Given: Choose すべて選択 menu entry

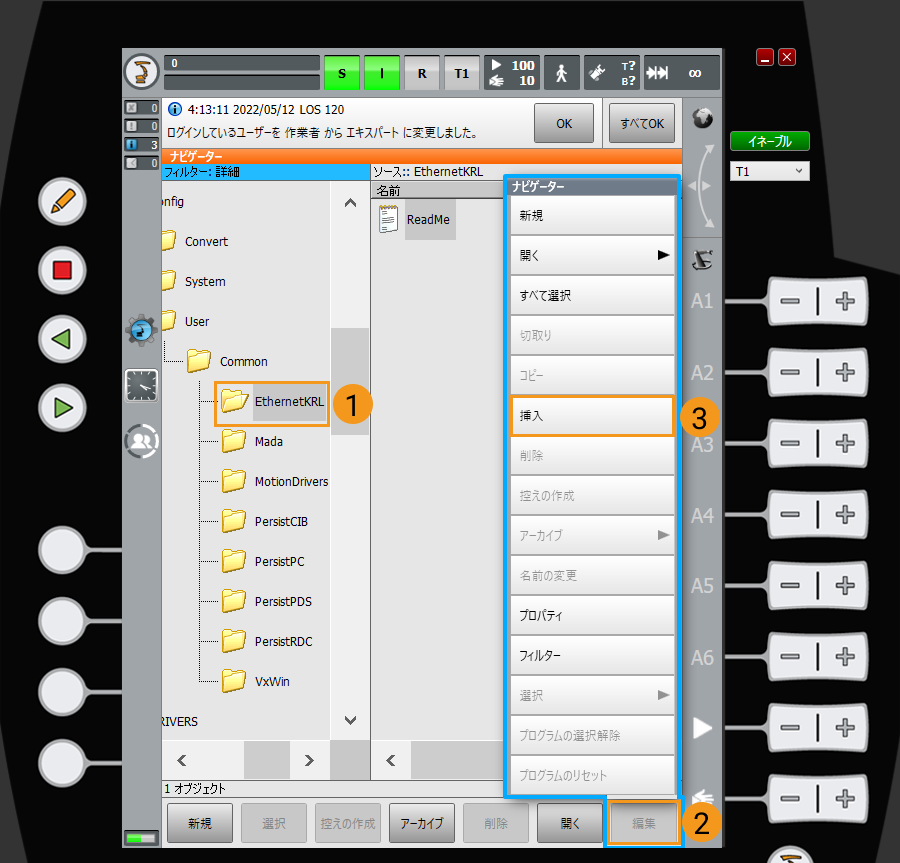Looking at the screenshot, I should (592, 296).
